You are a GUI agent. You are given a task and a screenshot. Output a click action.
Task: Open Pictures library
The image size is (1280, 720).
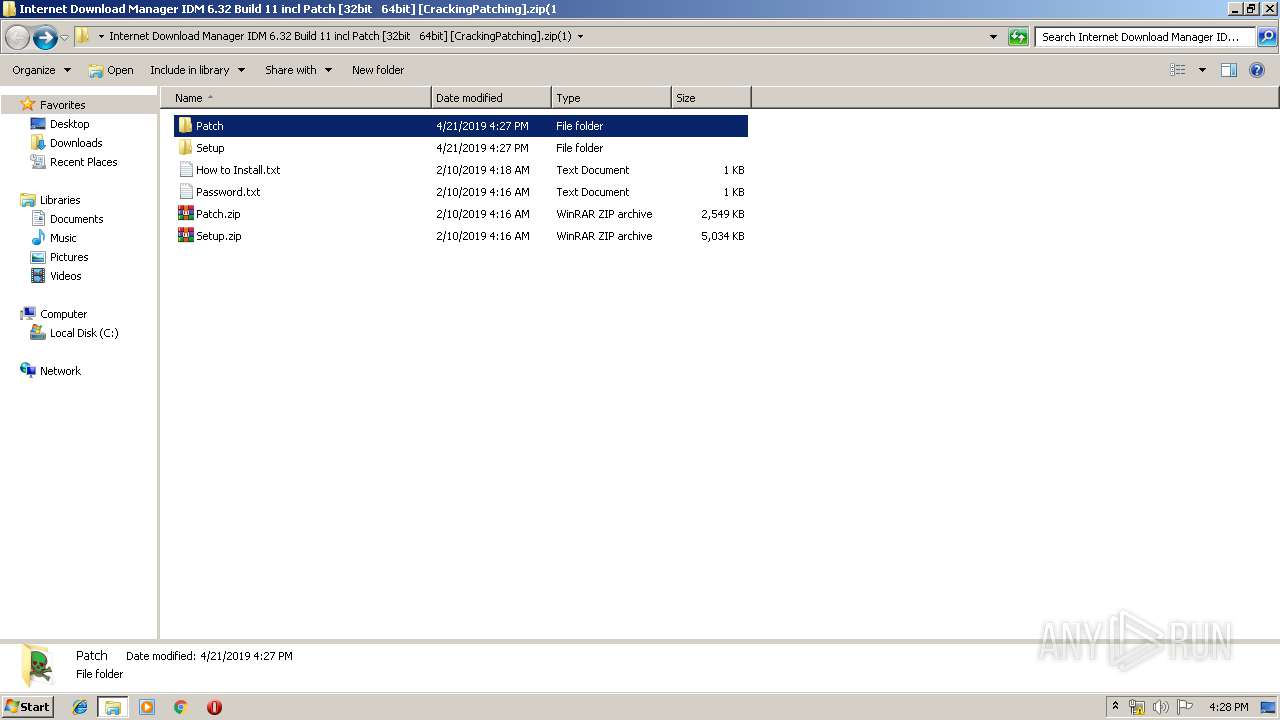tap(69, 257)
